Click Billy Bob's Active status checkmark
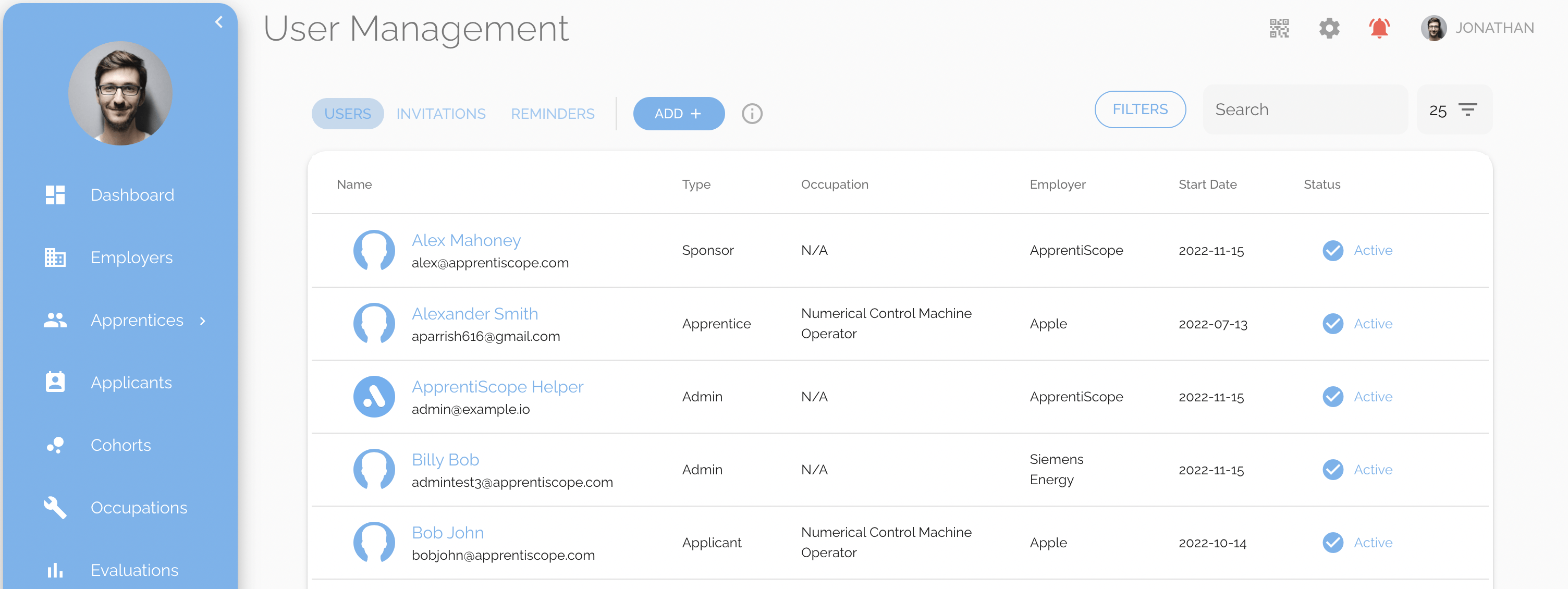 (x=1332, y=470)
